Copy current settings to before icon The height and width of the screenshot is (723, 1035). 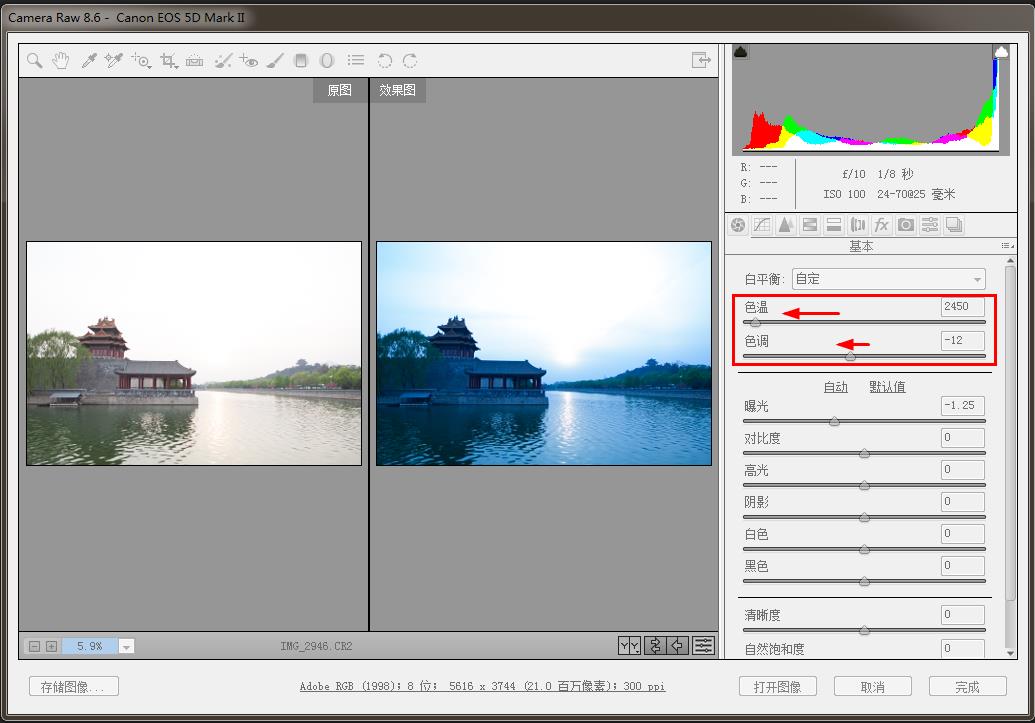click(678, 646)
